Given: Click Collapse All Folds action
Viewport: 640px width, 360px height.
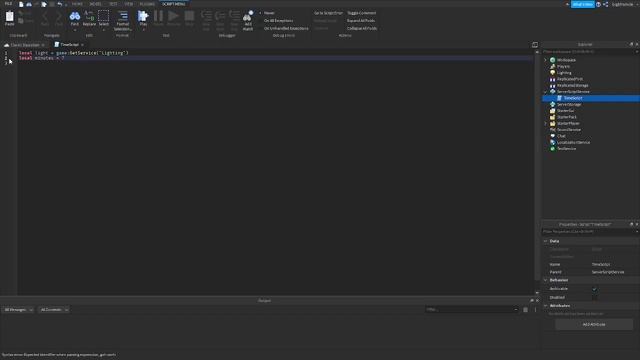Looking at the screenshot, I should point(362,29).
